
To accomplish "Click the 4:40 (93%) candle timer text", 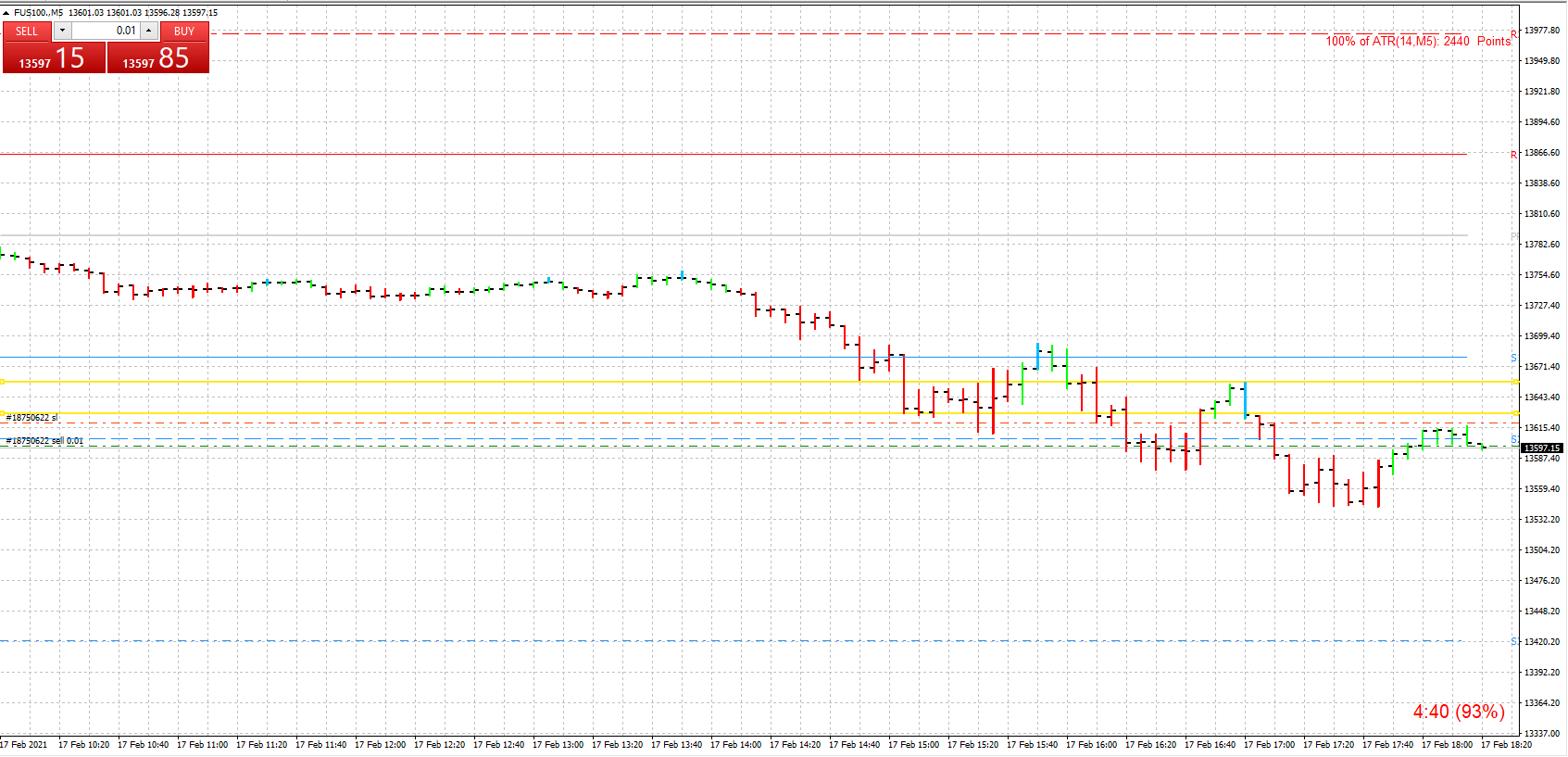I will coord(1459,712).
